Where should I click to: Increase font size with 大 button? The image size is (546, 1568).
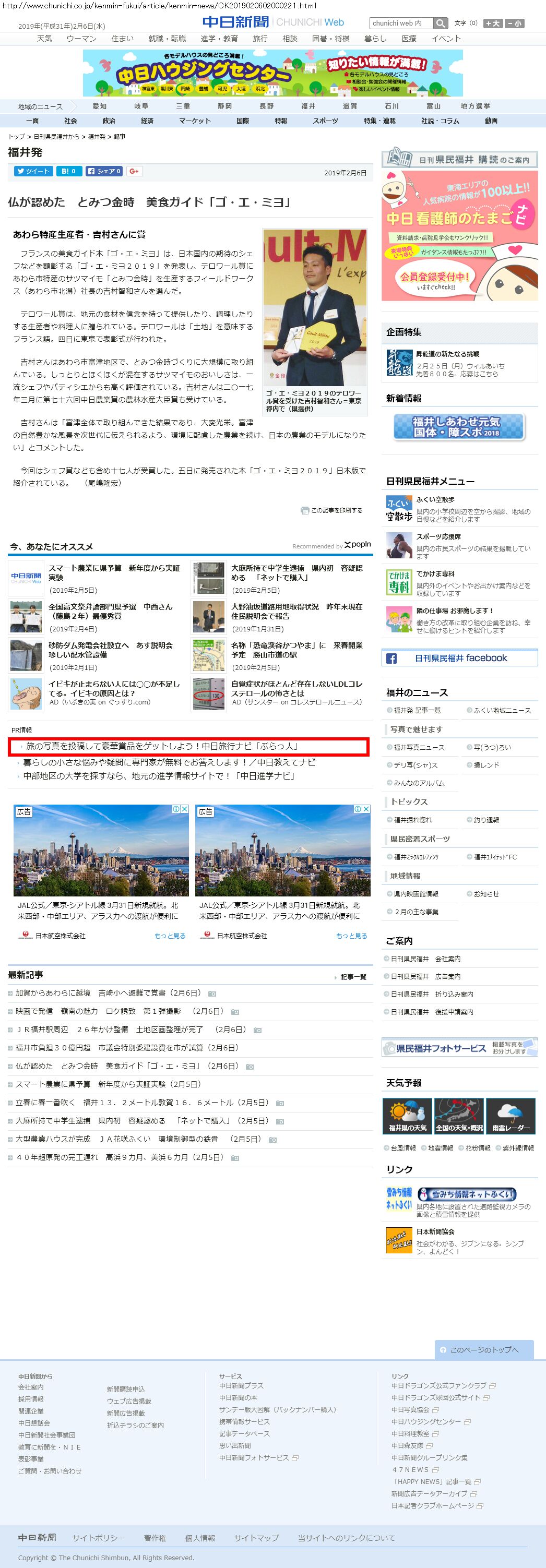492,23
